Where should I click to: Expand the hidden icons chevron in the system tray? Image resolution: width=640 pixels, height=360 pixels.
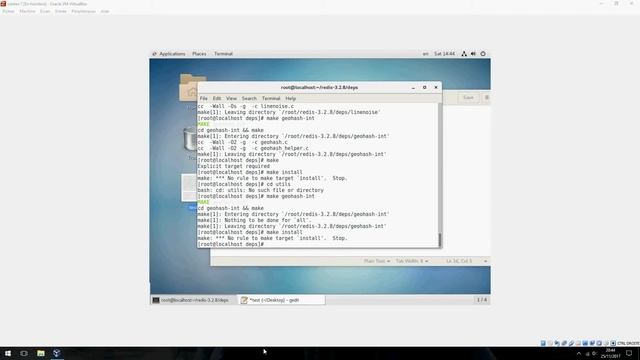pyautogui.click(x=578, y=353)
